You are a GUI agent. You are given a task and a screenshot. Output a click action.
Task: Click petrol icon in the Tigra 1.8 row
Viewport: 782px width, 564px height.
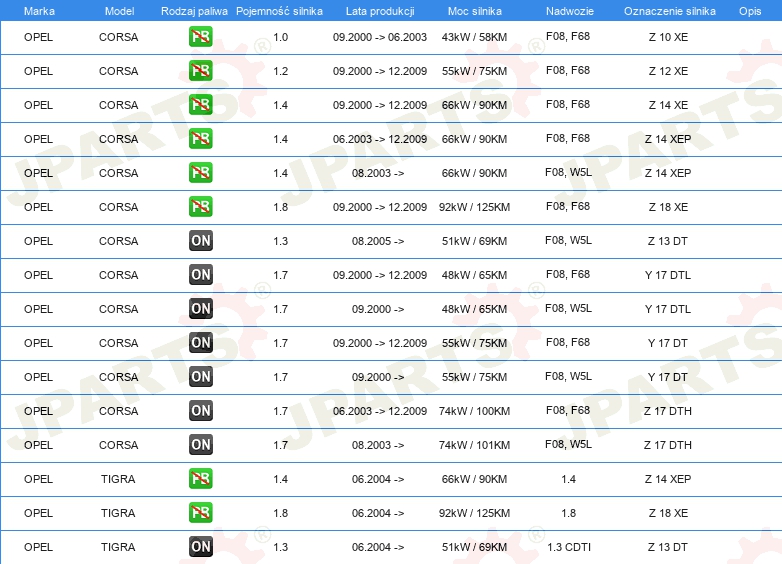(200, 513)
